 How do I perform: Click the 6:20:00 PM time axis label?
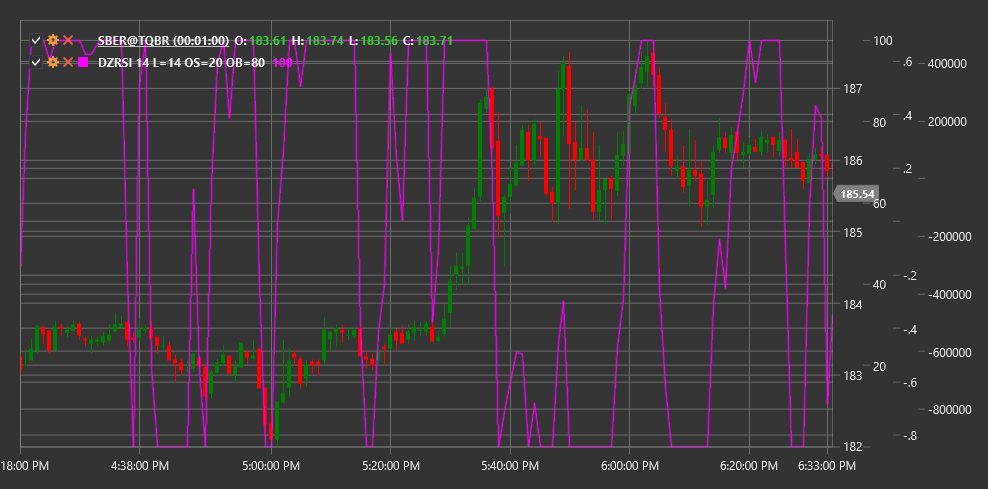click(x=749, y=466)
